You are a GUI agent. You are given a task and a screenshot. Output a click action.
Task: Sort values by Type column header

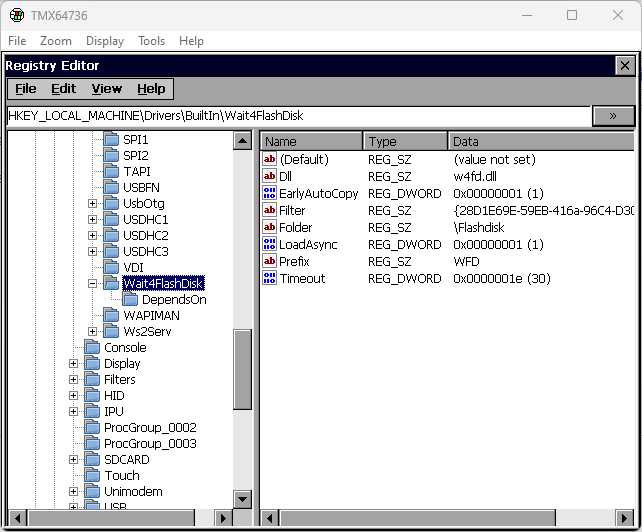tap(405, 141)
